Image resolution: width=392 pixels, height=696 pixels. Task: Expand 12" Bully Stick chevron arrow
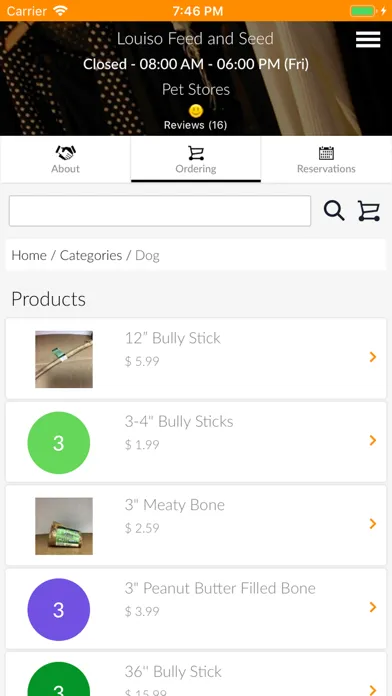(373, 357)
